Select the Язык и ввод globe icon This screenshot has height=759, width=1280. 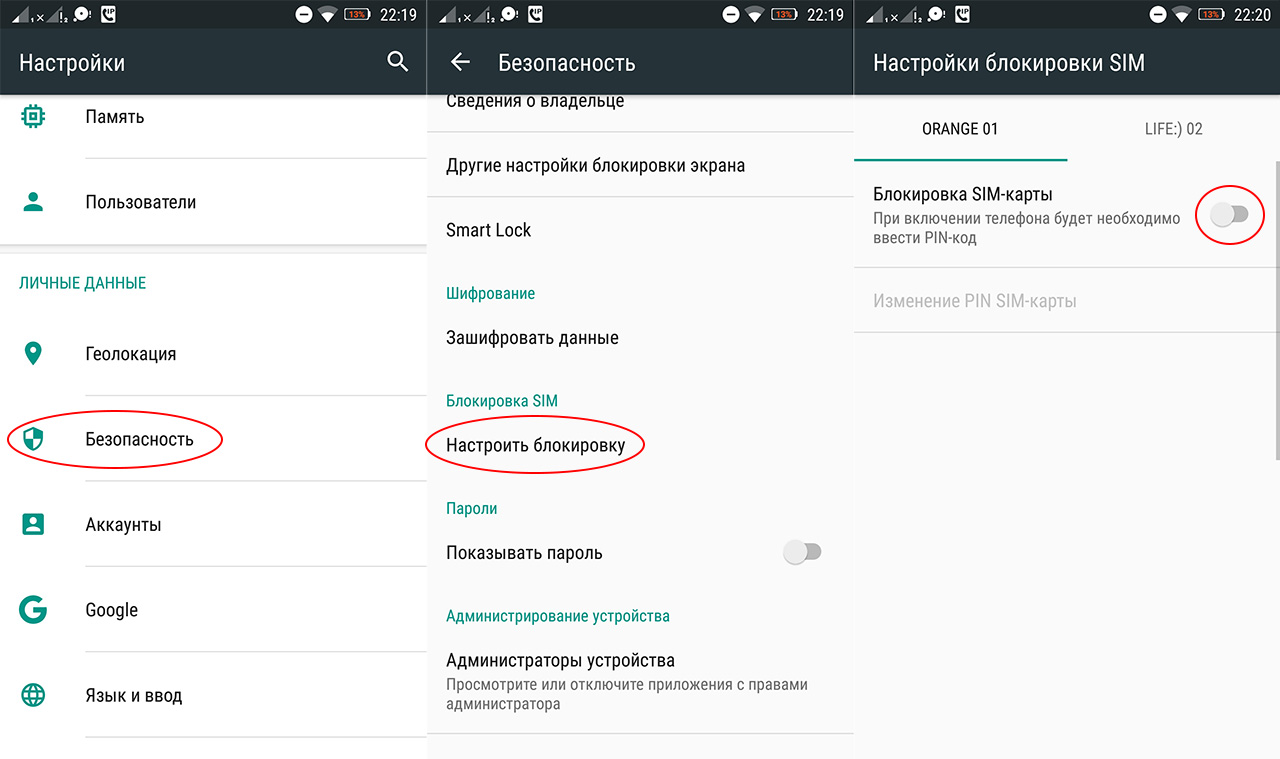(33, 695)
